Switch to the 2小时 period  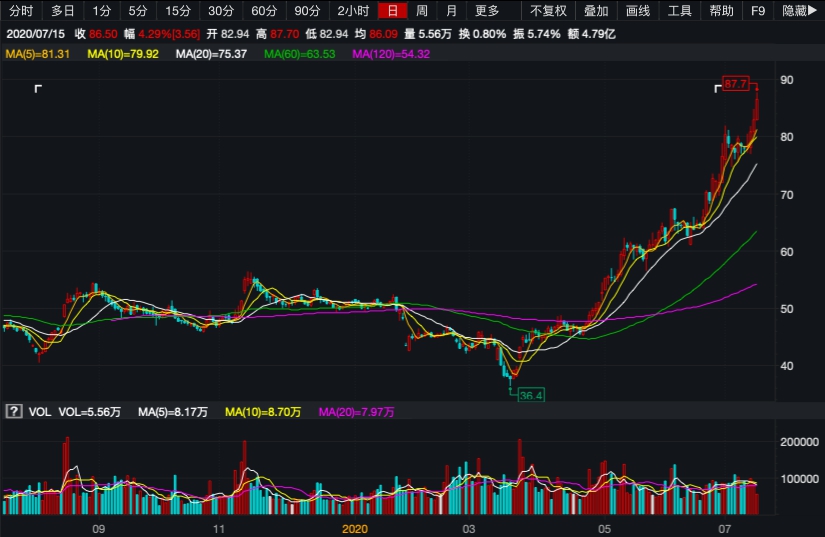pos(352,11)
